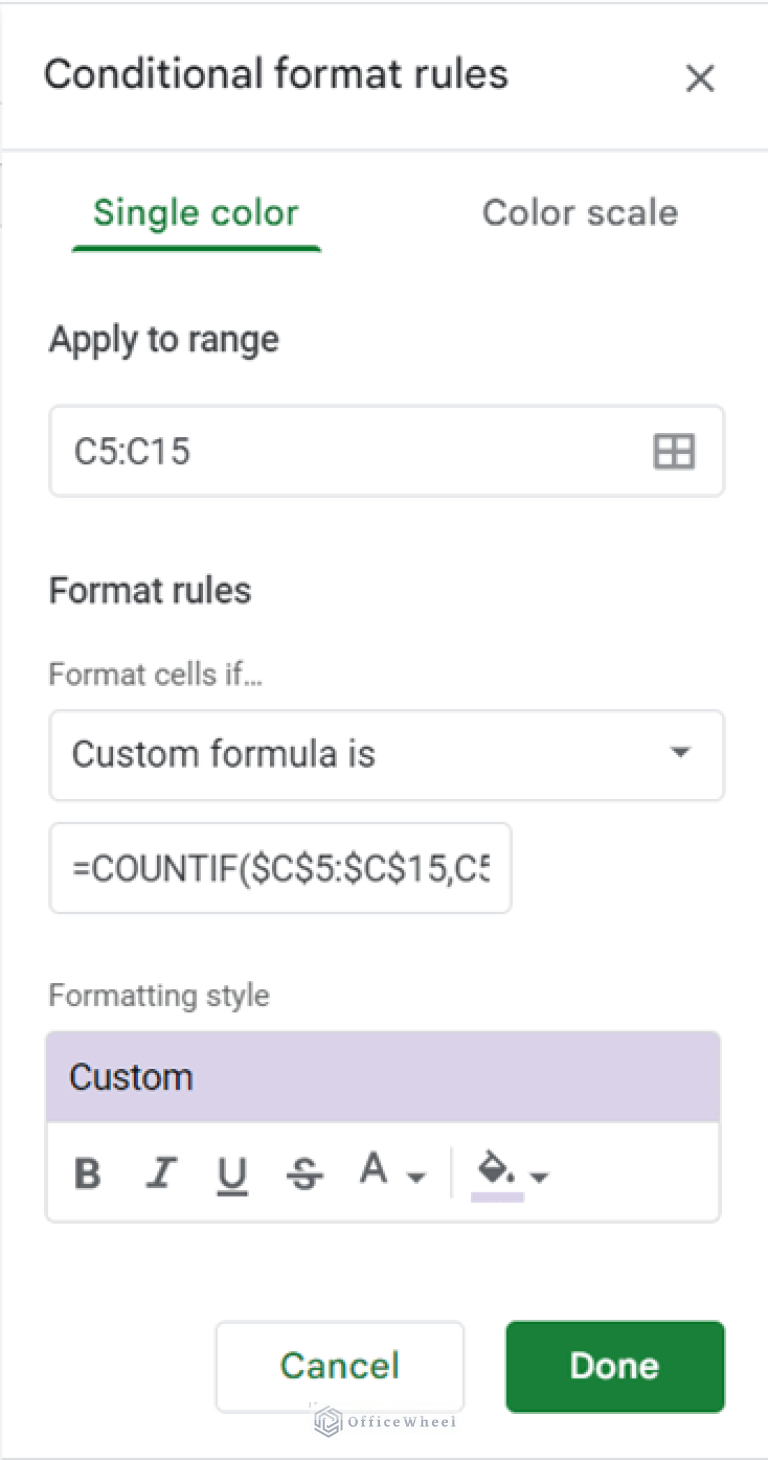Switch to the Single color tab
The width and height of the screenshot is (768, 1460).
click(196, 213)
